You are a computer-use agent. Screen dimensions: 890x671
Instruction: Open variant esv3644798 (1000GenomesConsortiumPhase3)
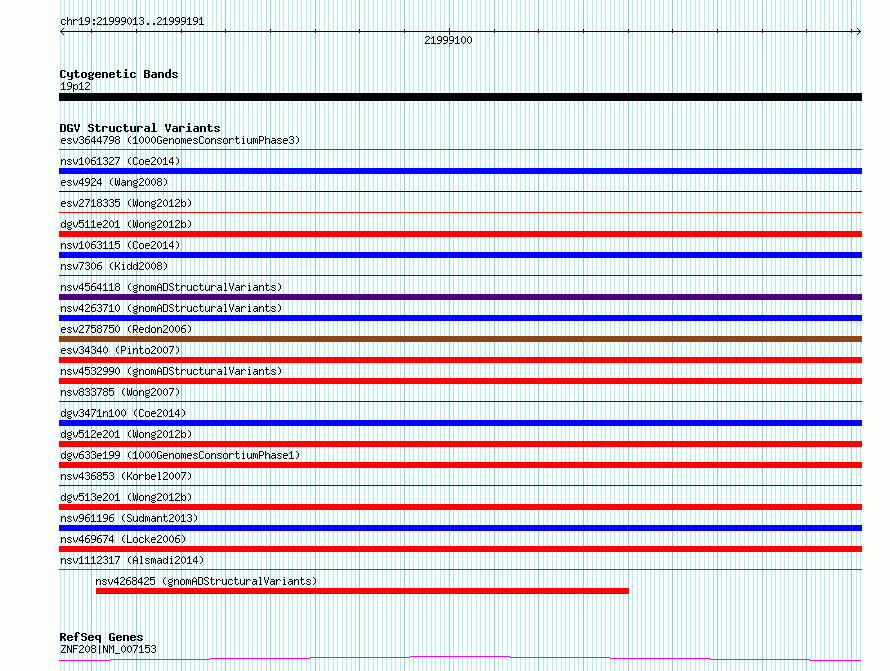(x=180, y=140)
